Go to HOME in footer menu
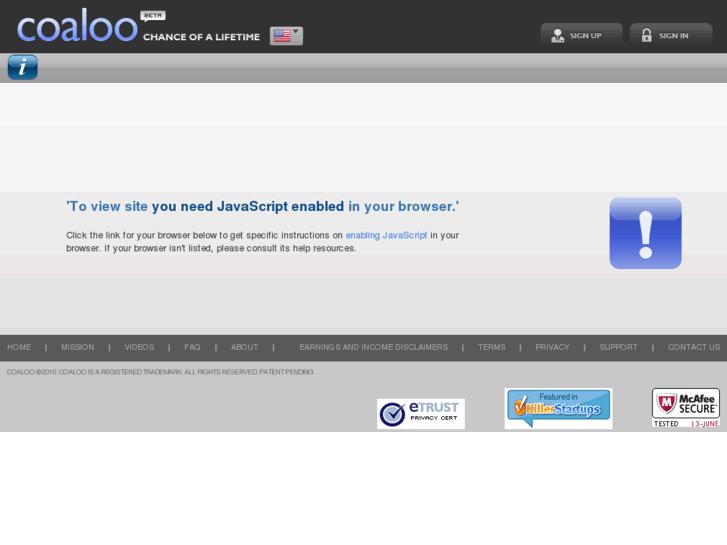 click(19, 347)
